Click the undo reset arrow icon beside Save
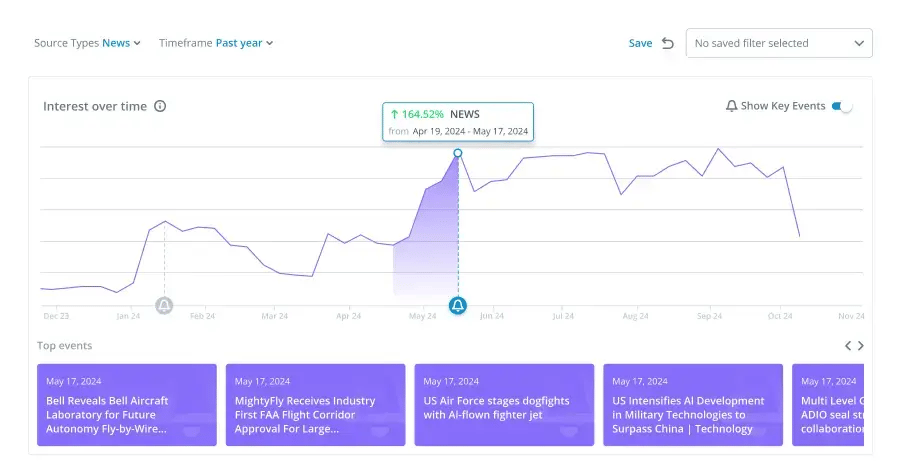Screen dimensions: 900x462 [668, 43]
